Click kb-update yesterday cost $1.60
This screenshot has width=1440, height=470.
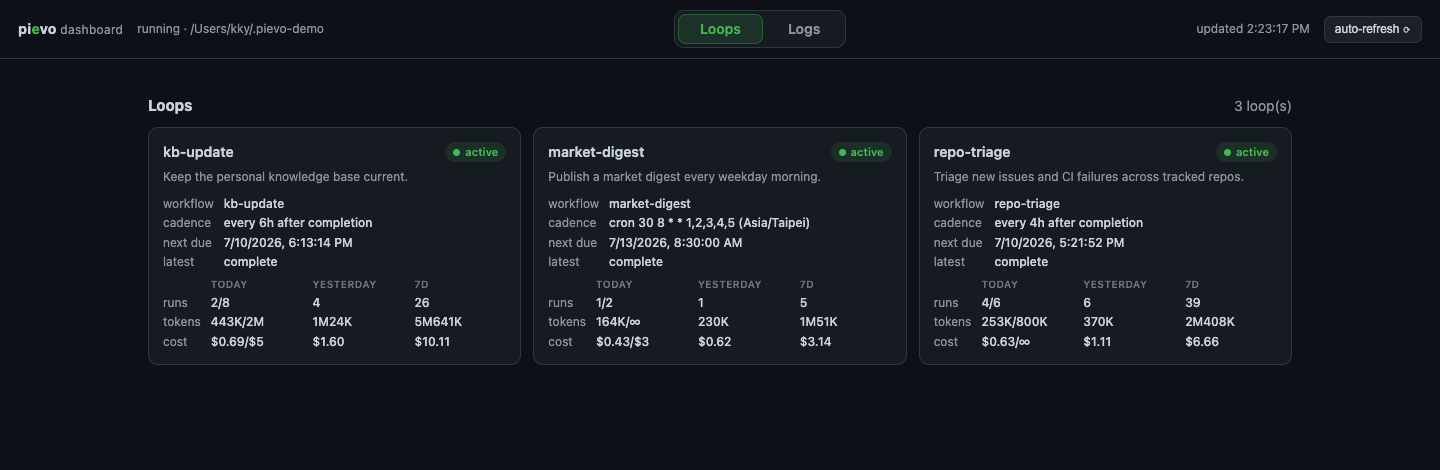click(x=328, y=341)
